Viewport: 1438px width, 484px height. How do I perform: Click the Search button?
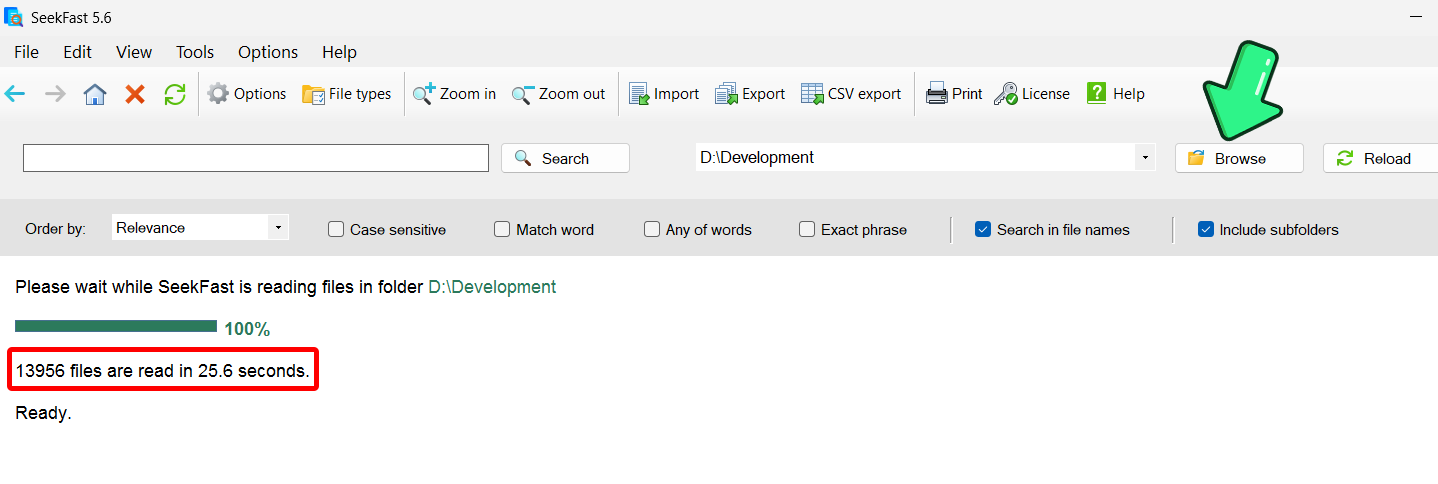click(565, 158)
